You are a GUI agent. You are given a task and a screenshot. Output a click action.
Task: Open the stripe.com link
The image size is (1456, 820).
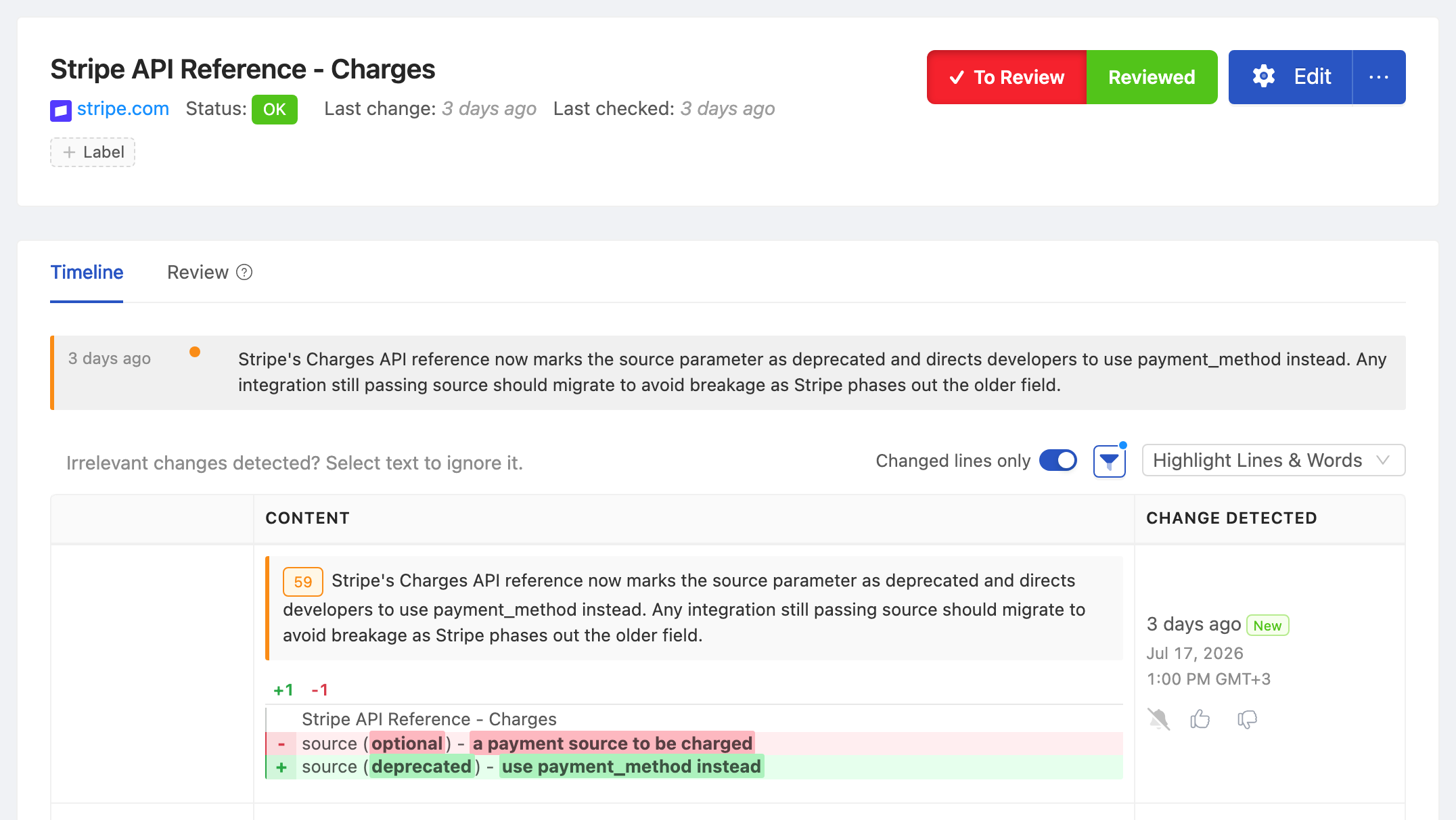pyautogui.click(x=122, y=109)
